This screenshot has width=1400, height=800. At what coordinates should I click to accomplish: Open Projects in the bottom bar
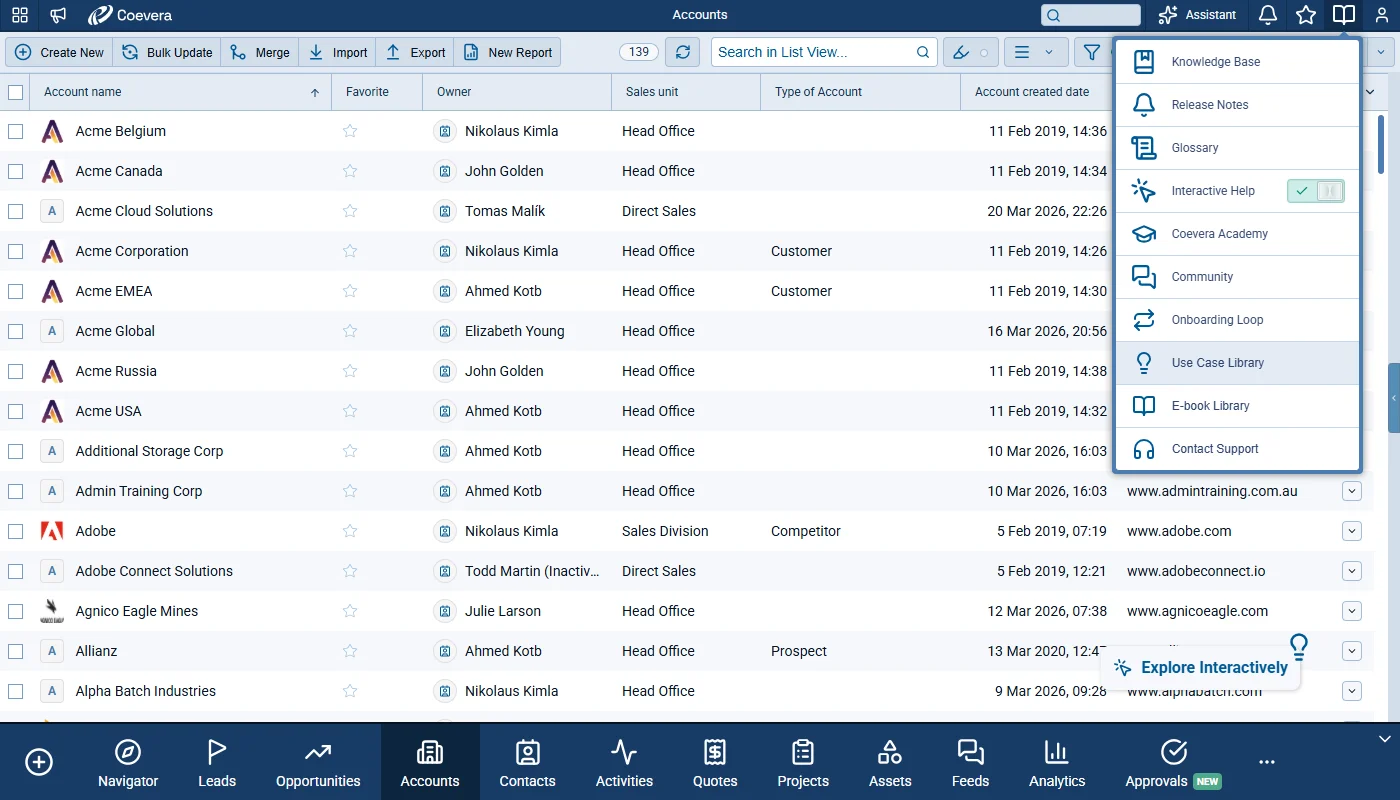[803, 764]
